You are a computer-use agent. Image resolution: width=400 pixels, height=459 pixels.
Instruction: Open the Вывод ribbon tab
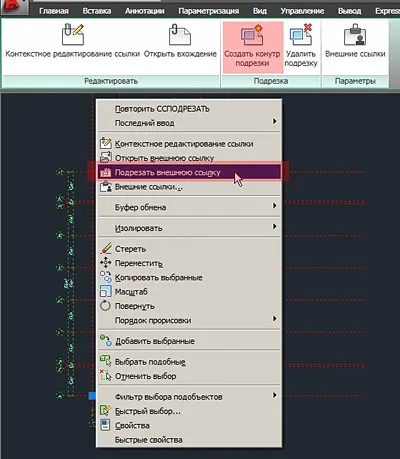[350, 11]
